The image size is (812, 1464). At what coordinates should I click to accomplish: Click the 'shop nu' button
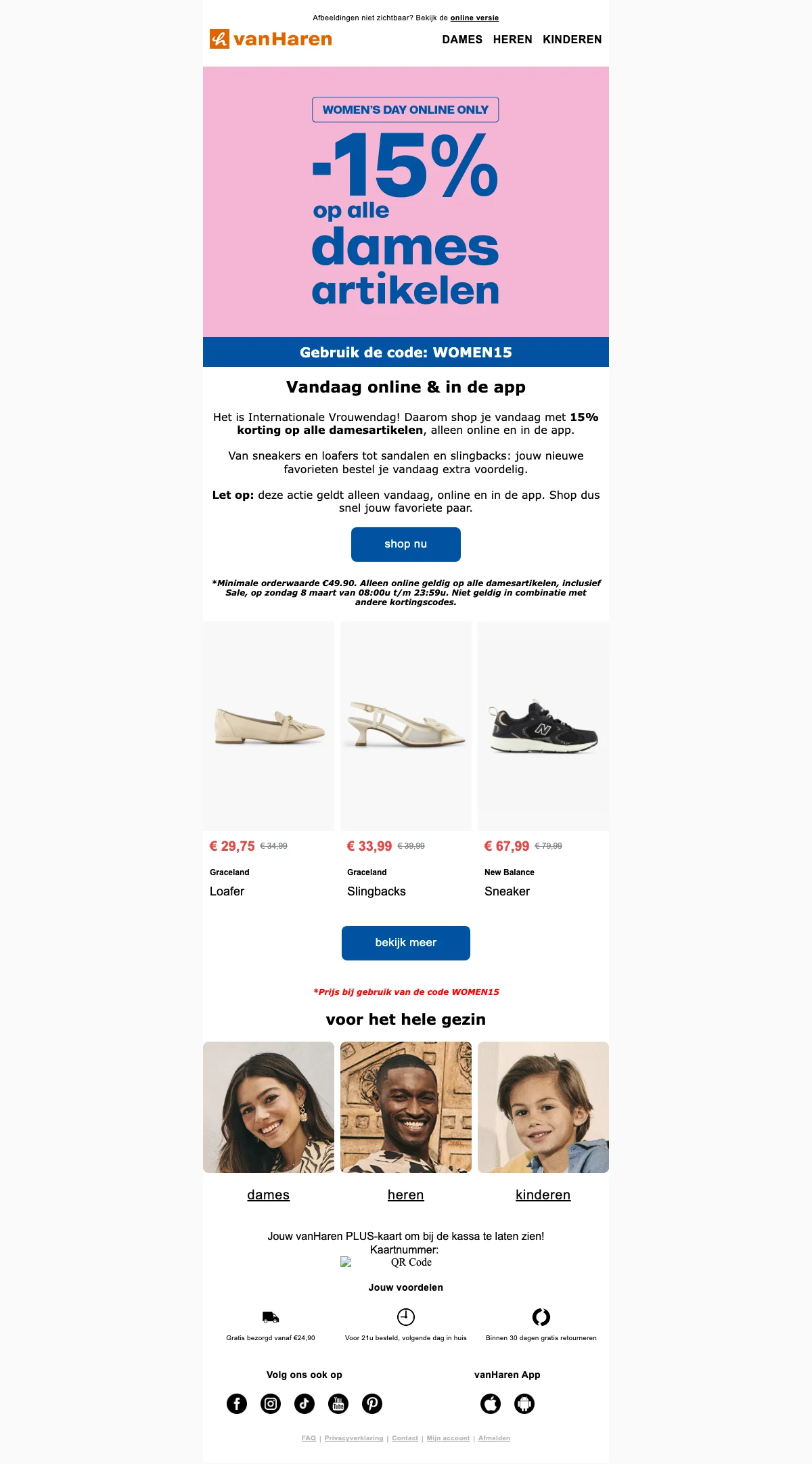tap(406, 544)
